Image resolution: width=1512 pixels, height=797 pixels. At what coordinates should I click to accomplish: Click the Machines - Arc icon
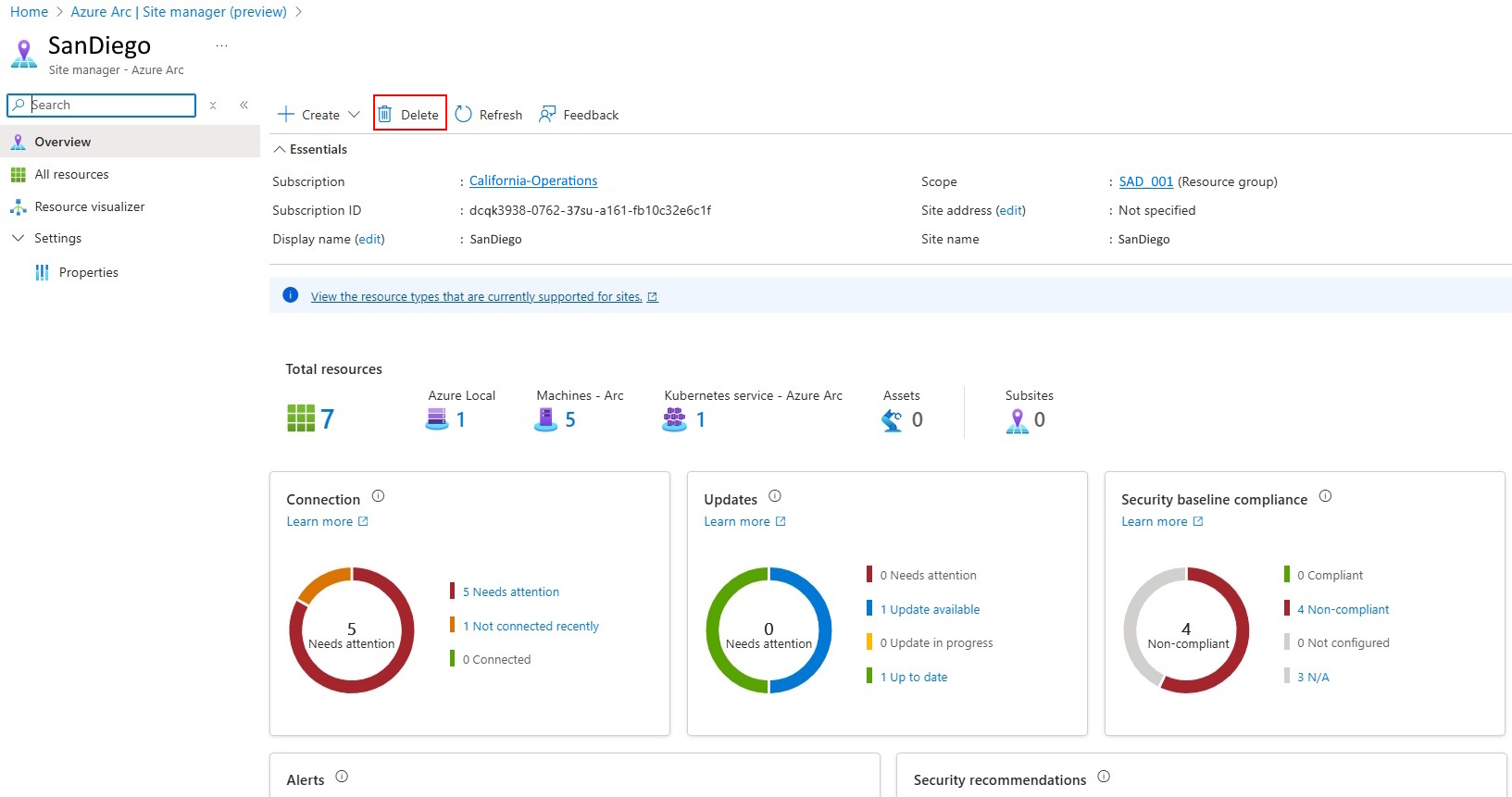pos(545,419)
